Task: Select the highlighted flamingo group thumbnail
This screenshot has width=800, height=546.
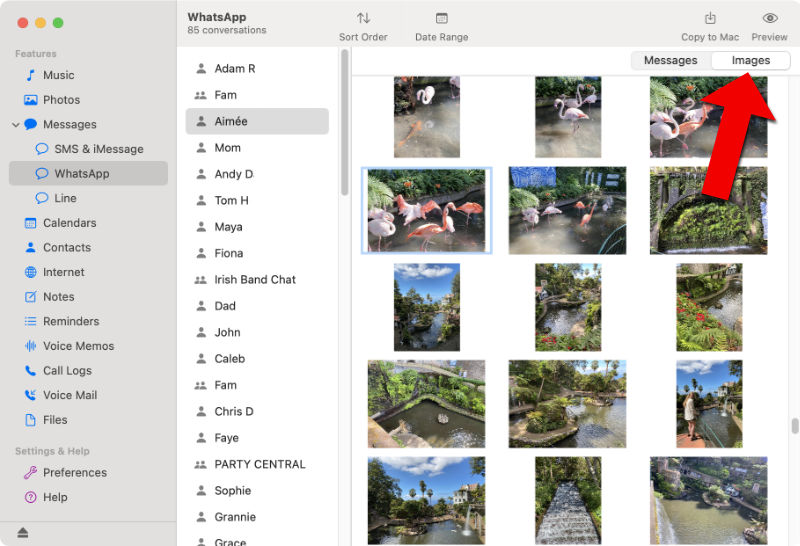Action: pos(427,210)
